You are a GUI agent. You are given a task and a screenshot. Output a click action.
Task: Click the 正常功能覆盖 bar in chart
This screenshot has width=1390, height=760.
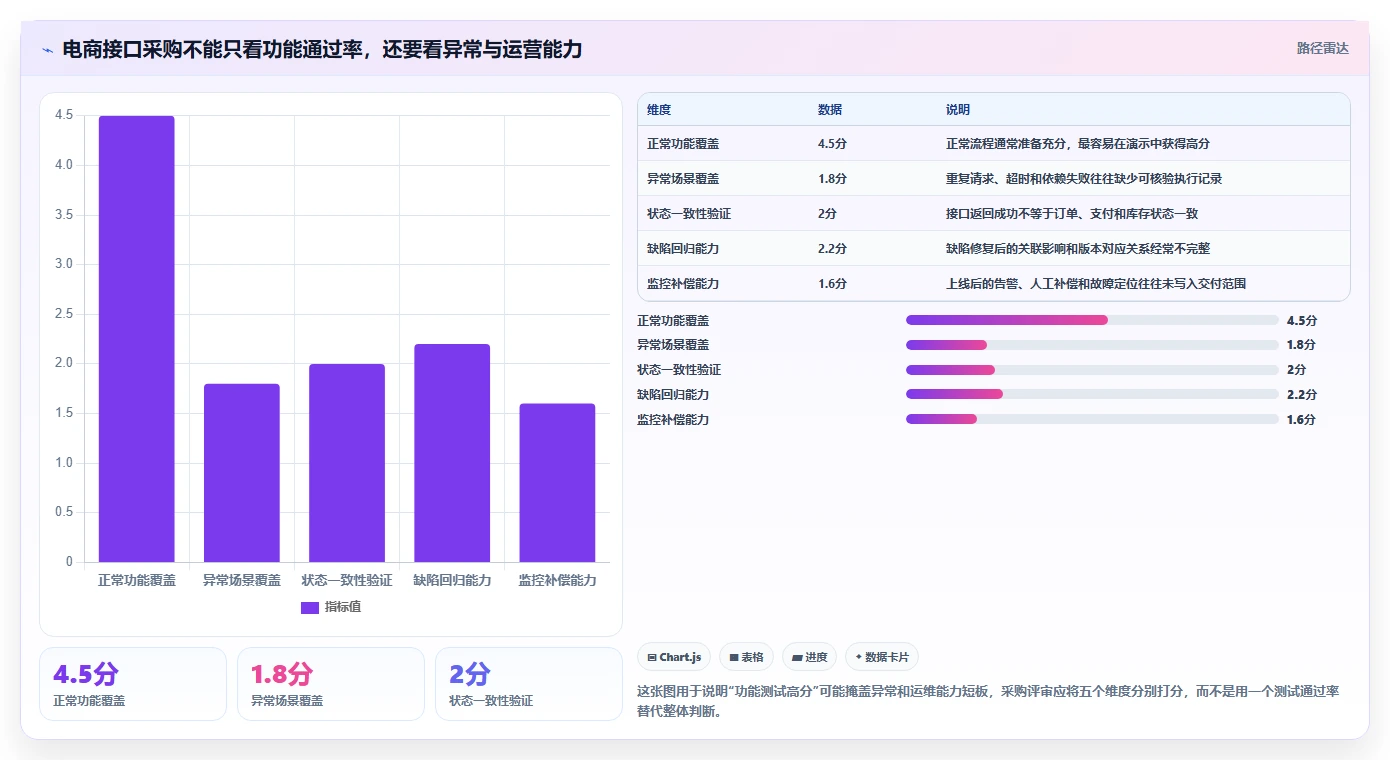(136, 339)
